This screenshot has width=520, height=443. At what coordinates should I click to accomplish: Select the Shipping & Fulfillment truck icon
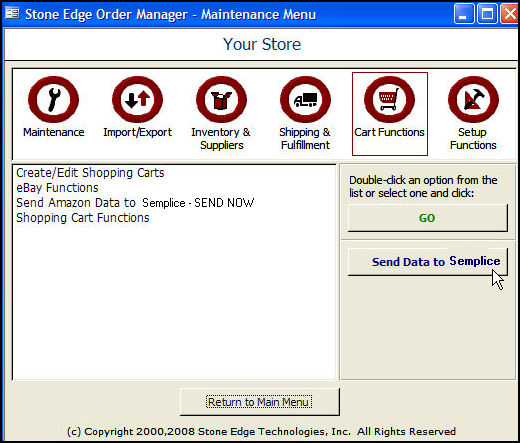[x=305, y=99]
